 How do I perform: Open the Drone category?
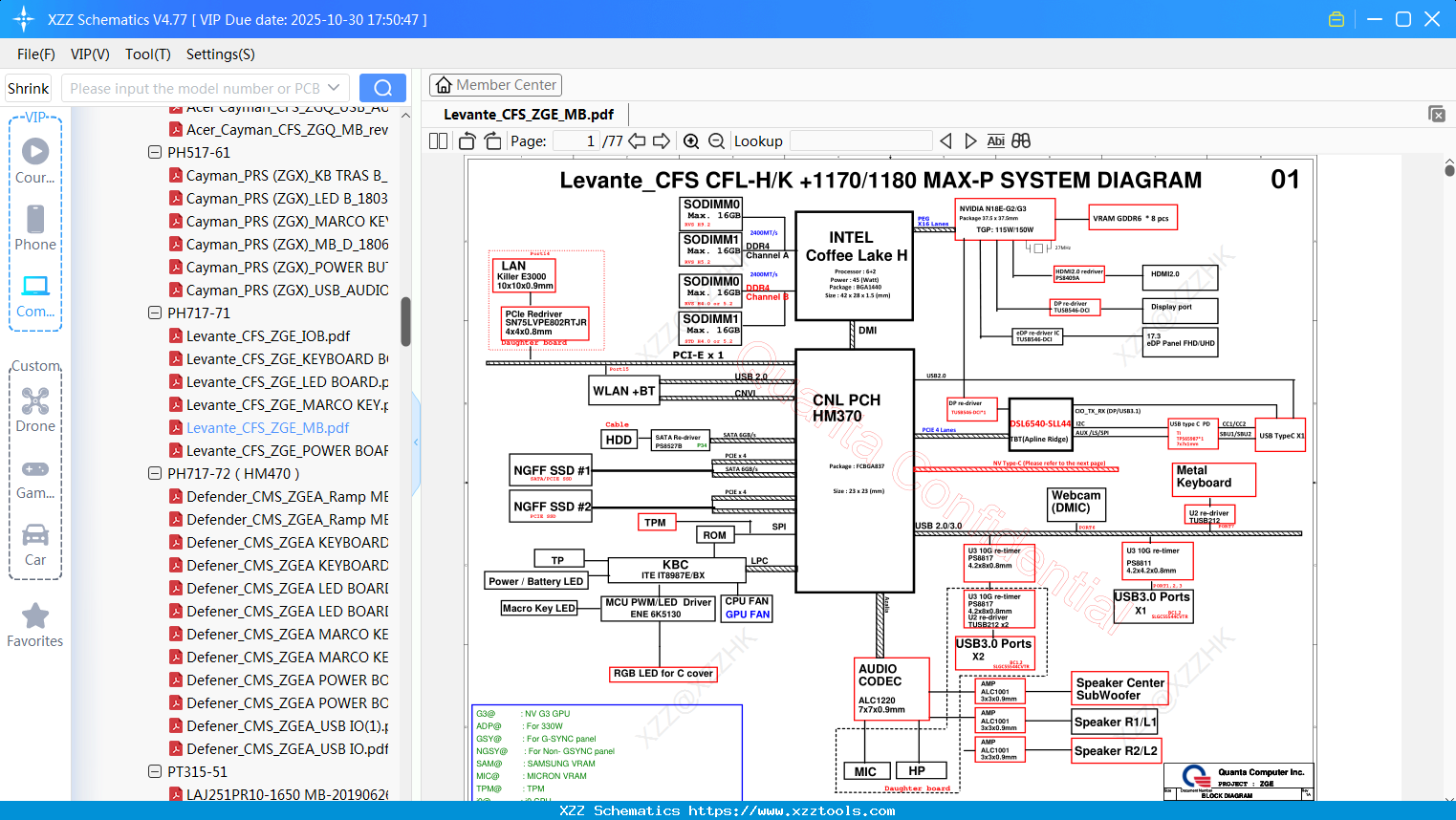[35, 410]
